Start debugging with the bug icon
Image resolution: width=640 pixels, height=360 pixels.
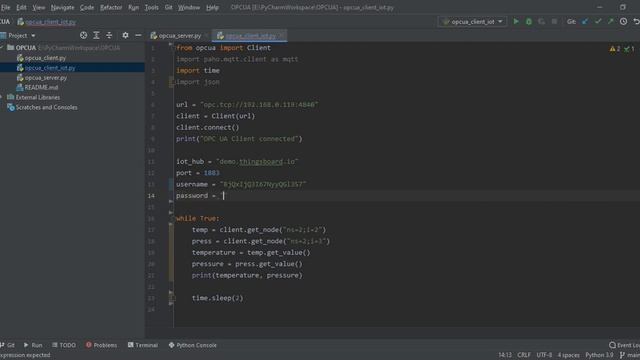pos(529,22)
